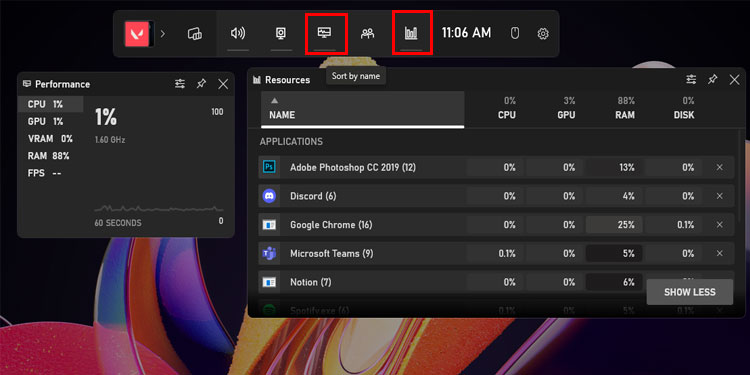The width and height of the screenshot is (750, 375).
Task: Select the VRAM 0% metric
Action: pyautogui.click(x=50, y=139)
